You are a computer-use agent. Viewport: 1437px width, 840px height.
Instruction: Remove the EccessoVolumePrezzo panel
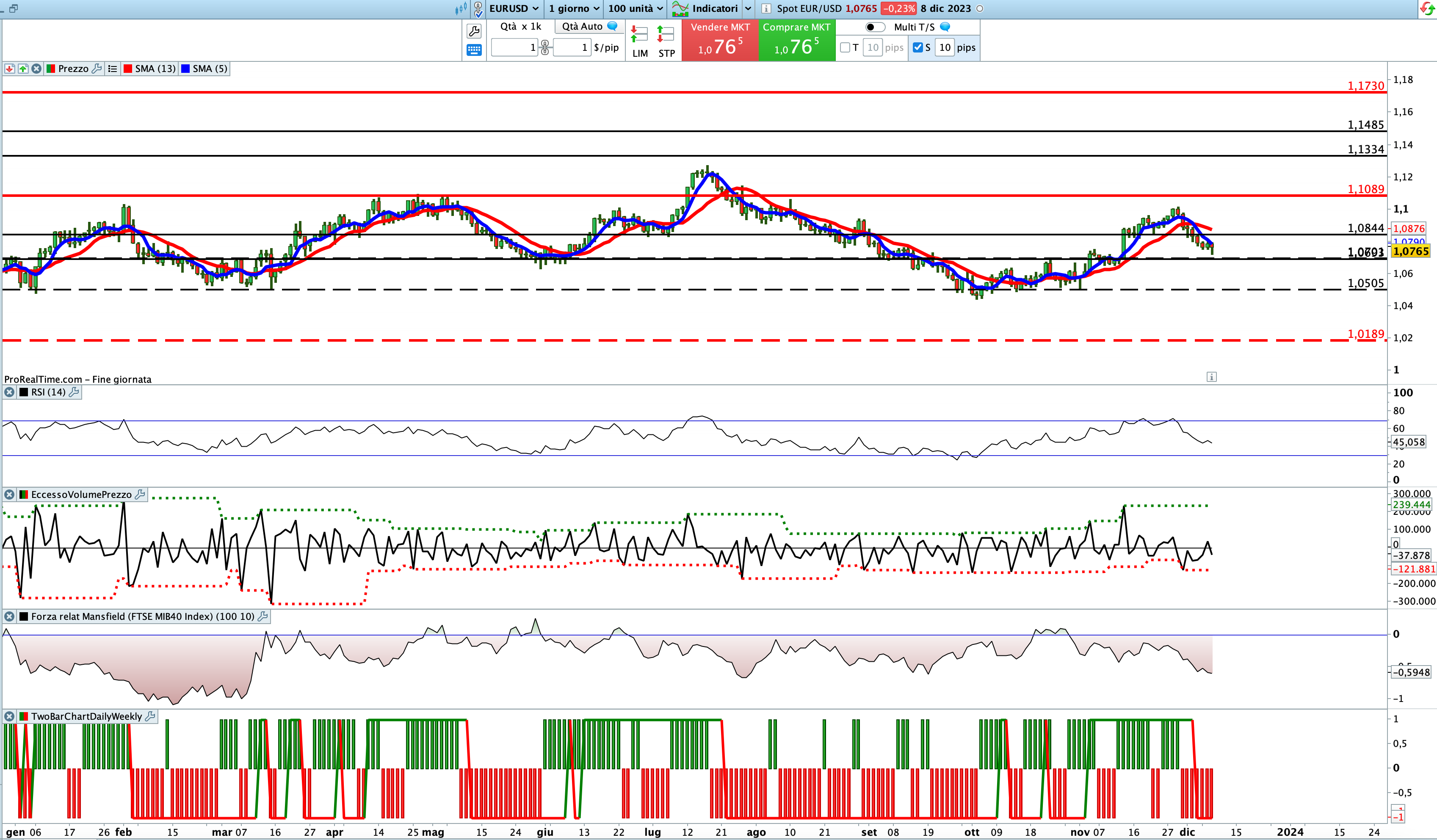click(10, 495)
